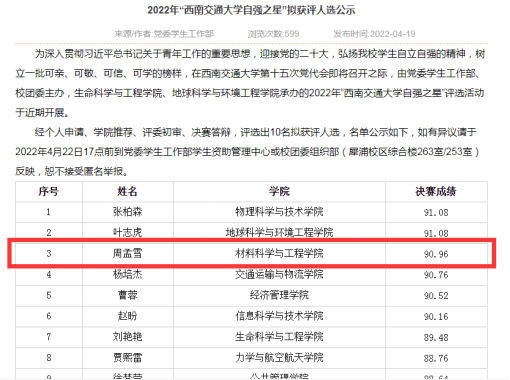This screenshot has height=380, width=510.
Task: Click the 学院 column header
Action: 279,191
